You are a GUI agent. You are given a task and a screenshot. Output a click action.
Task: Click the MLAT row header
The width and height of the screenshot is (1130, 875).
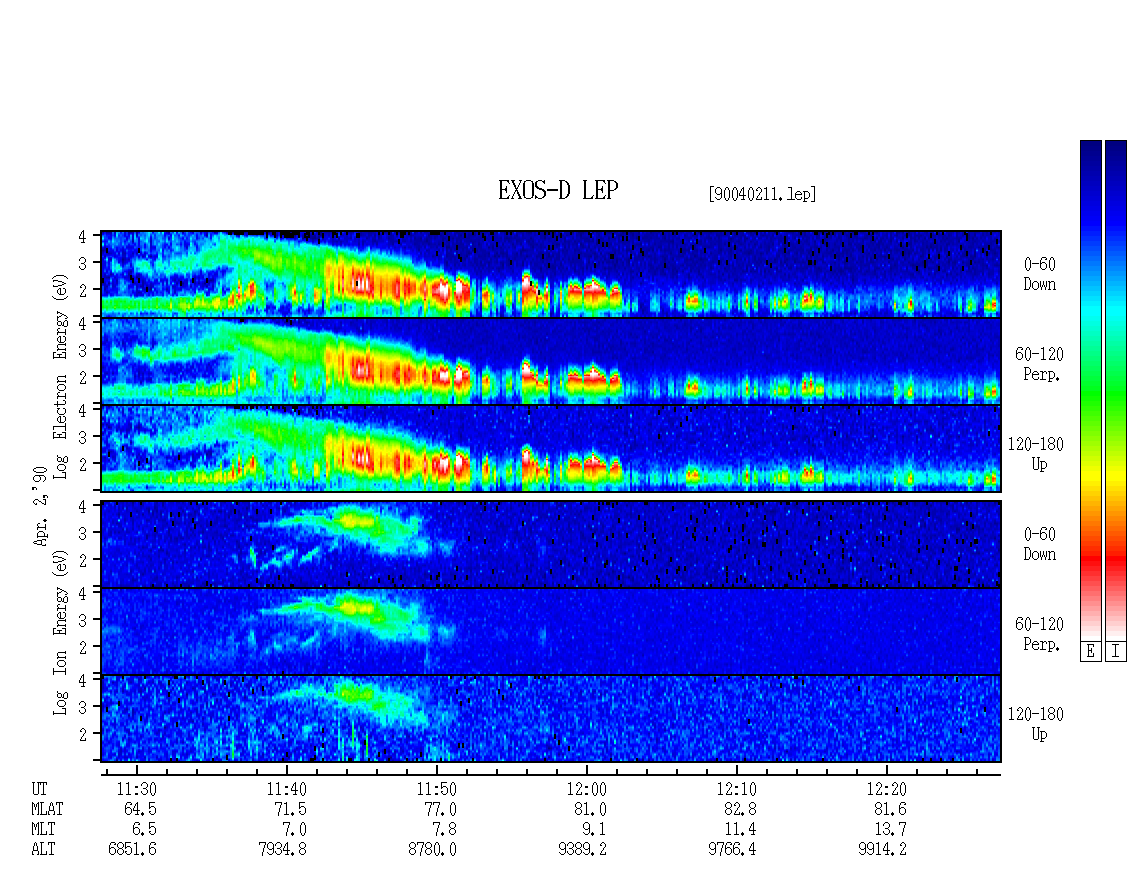(x=47, y=809)
